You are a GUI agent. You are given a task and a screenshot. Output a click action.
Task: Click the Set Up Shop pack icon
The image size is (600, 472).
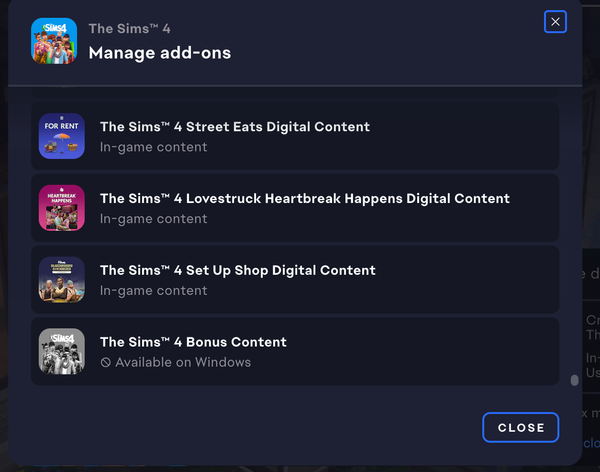(x=61, y=280)
